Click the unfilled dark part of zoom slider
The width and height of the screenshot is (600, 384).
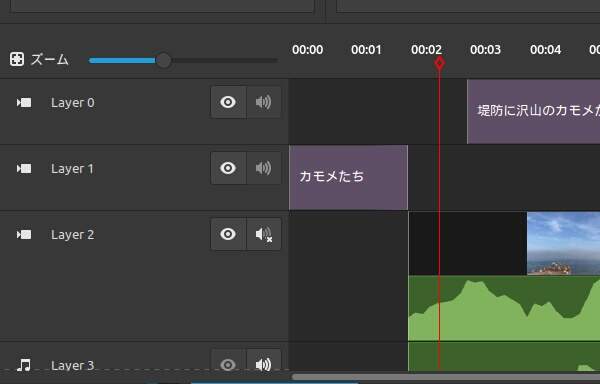(x=224, y=60)
